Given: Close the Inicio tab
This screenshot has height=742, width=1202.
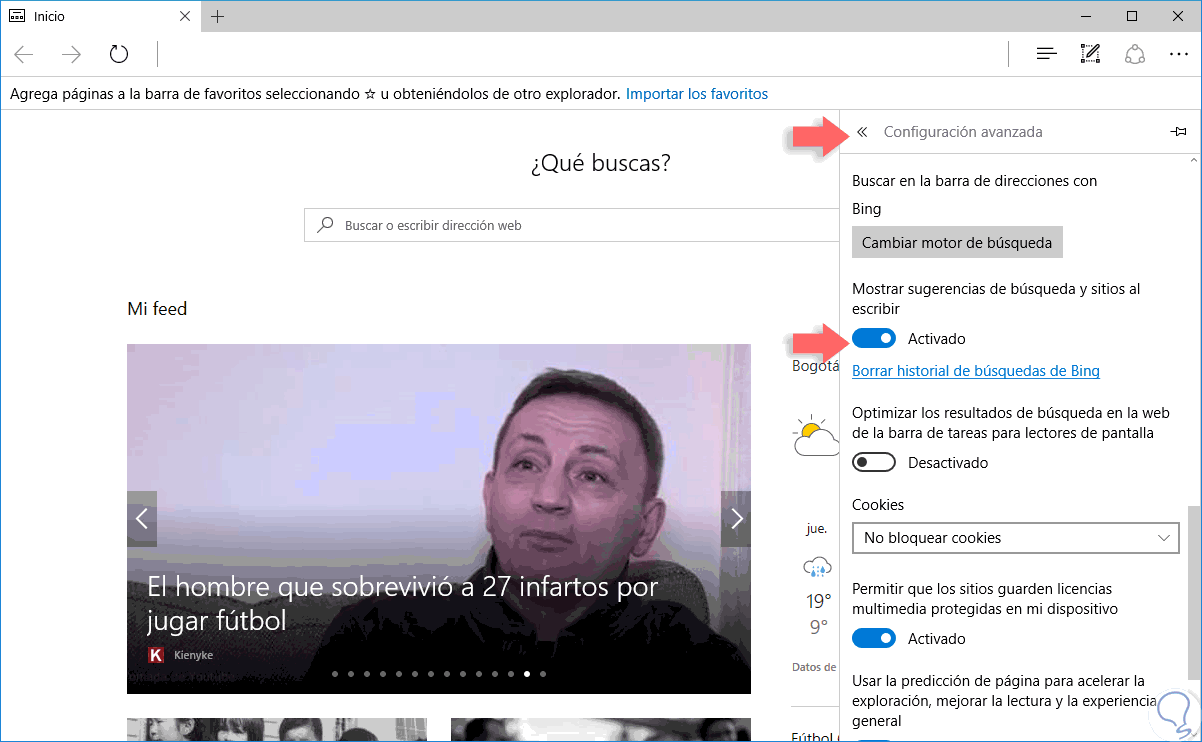Looking at the screenshot, I should [x=185, y=16].
